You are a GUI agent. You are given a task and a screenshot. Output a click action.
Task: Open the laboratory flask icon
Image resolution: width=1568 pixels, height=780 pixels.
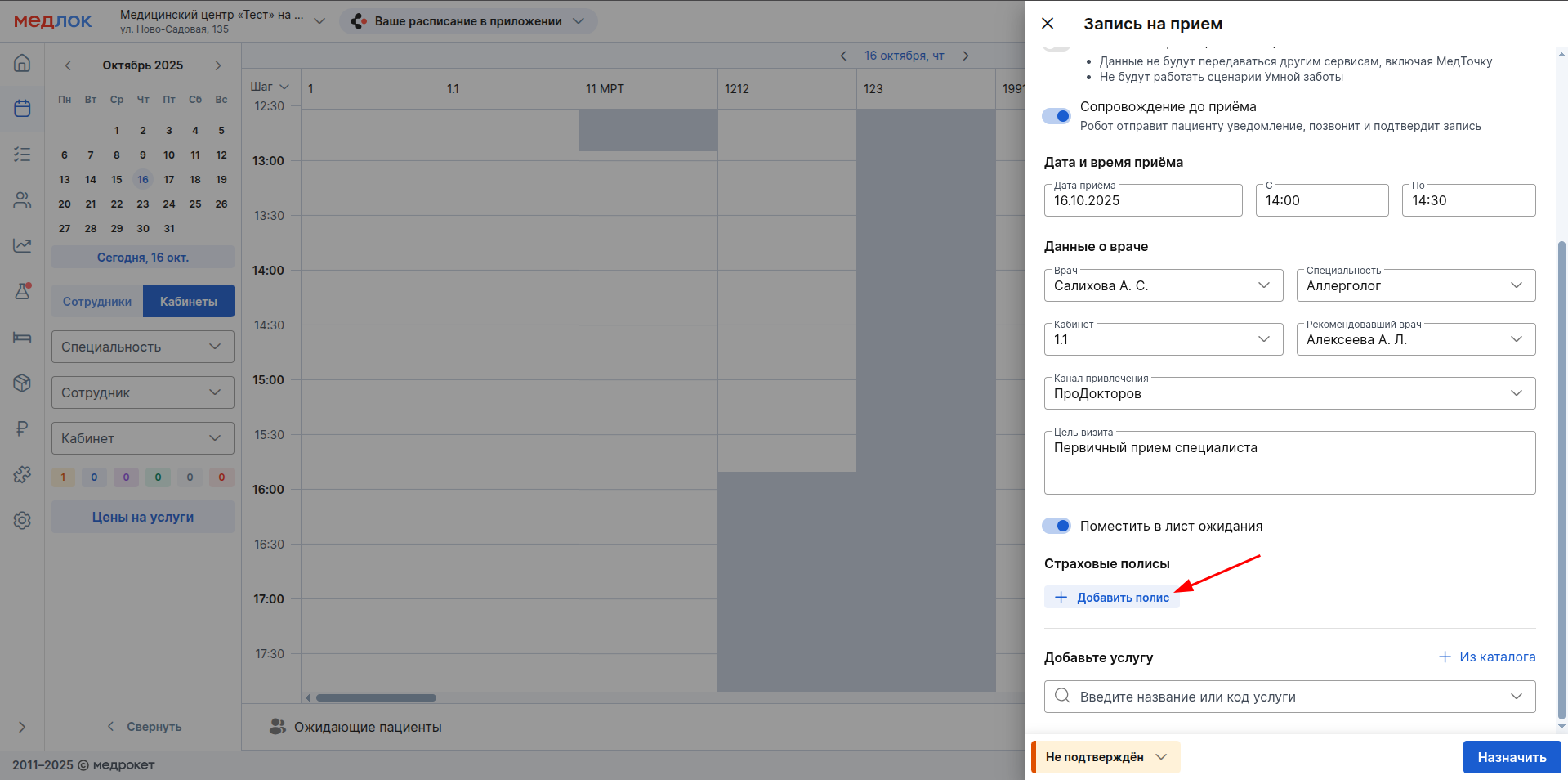[x=22, y=291]
